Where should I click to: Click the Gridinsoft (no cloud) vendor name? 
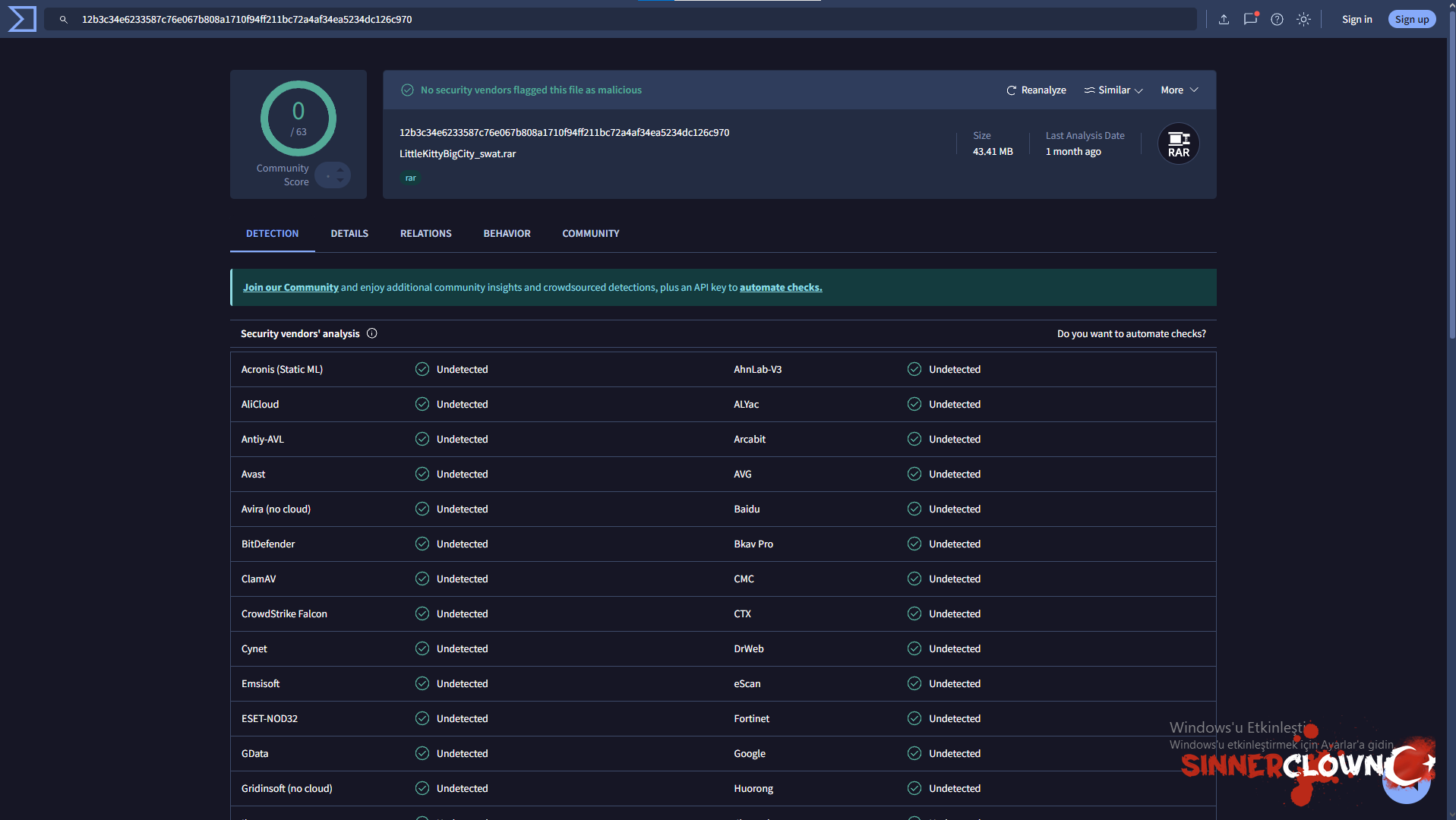coord(287,789)
